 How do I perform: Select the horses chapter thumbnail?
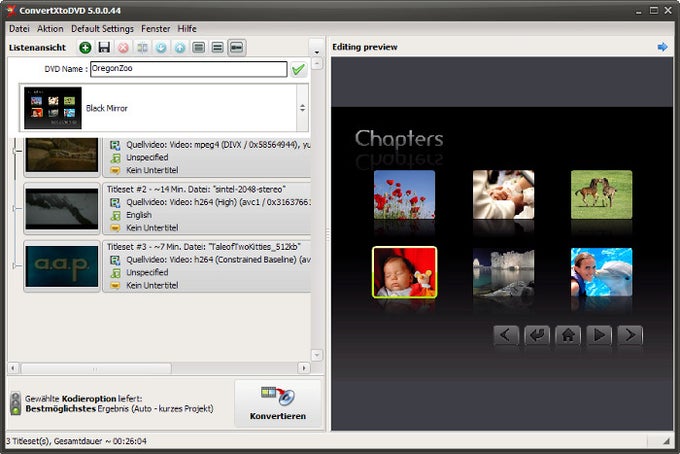click(x=602, y=194)
